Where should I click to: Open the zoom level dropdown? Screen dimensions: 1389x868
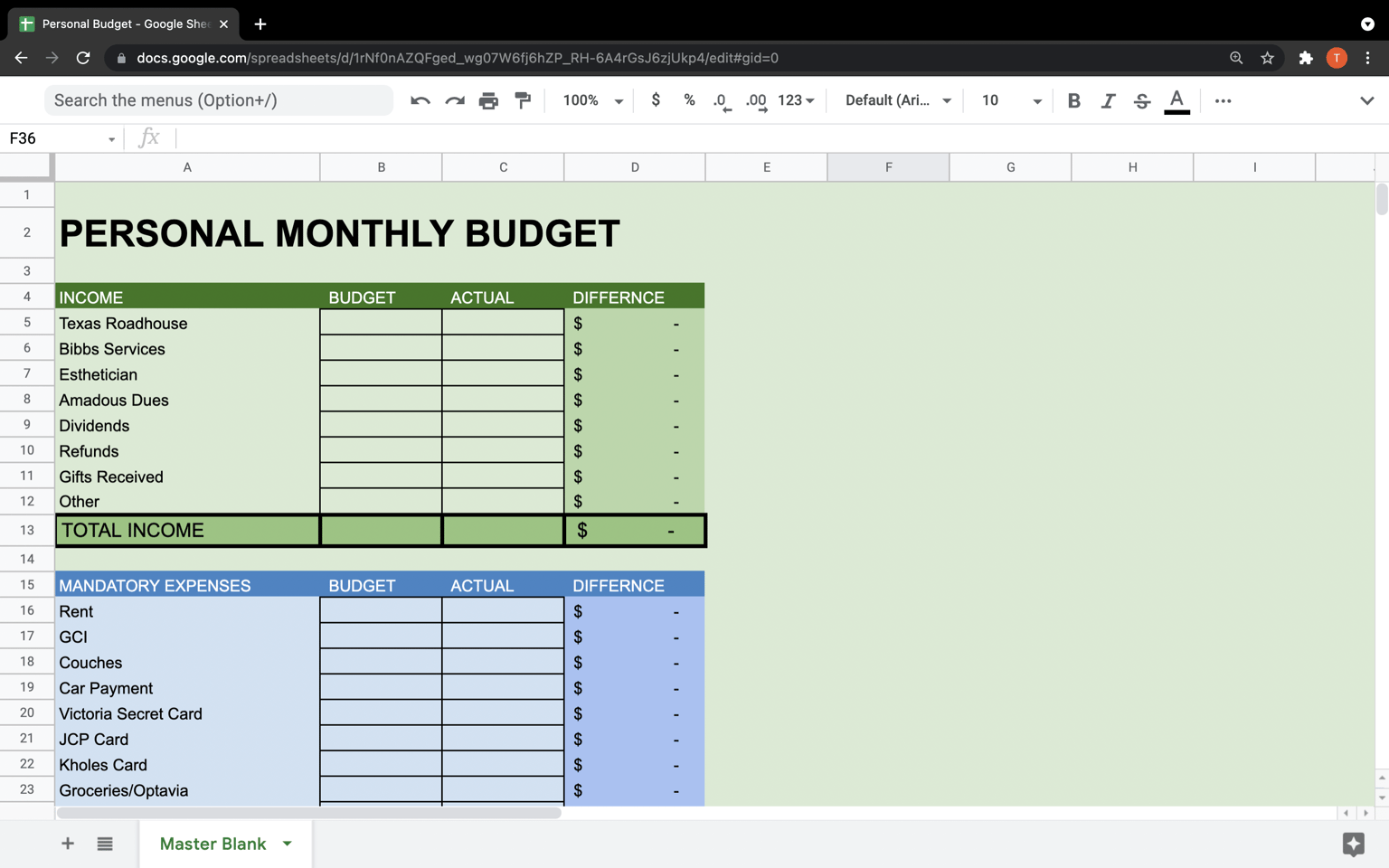(593, 100)
